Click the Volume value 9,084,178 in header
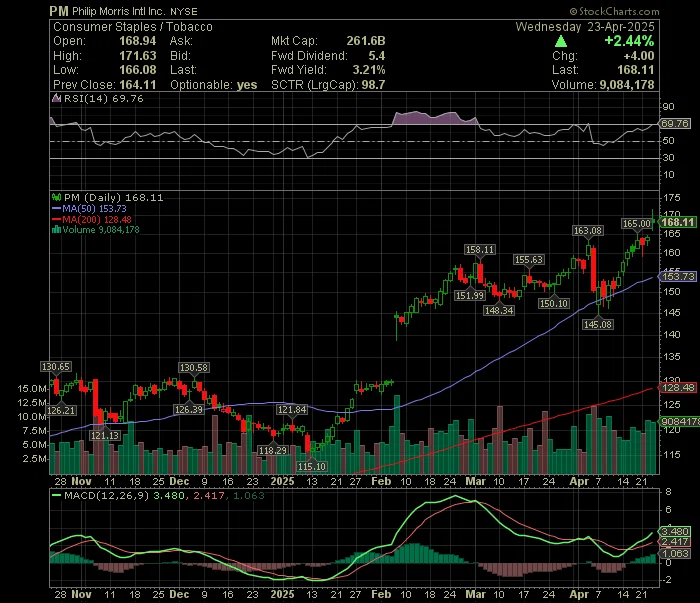Viewport: 700px width, 603px height. click(x=627, y=85)
